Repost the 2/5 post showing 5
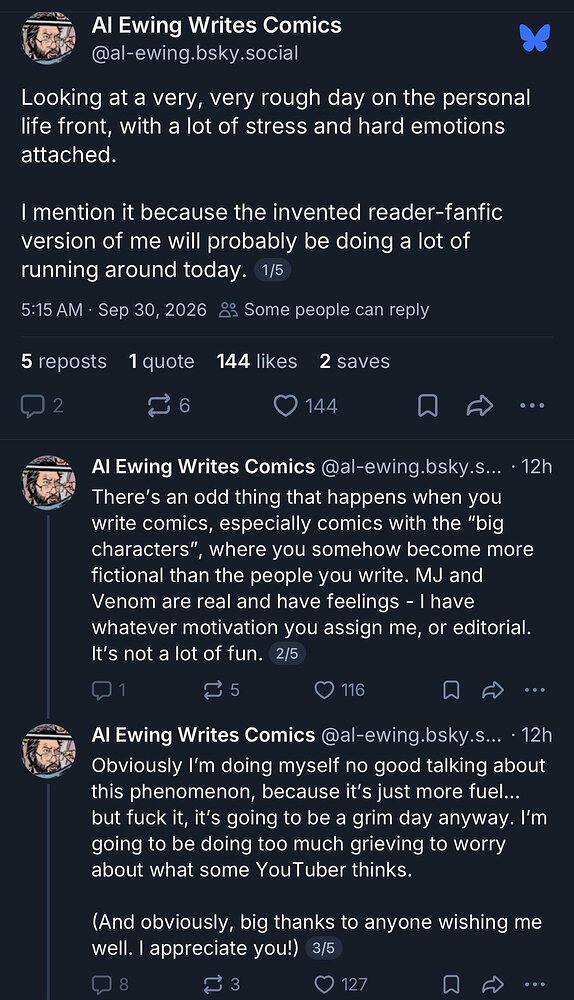 221,690
